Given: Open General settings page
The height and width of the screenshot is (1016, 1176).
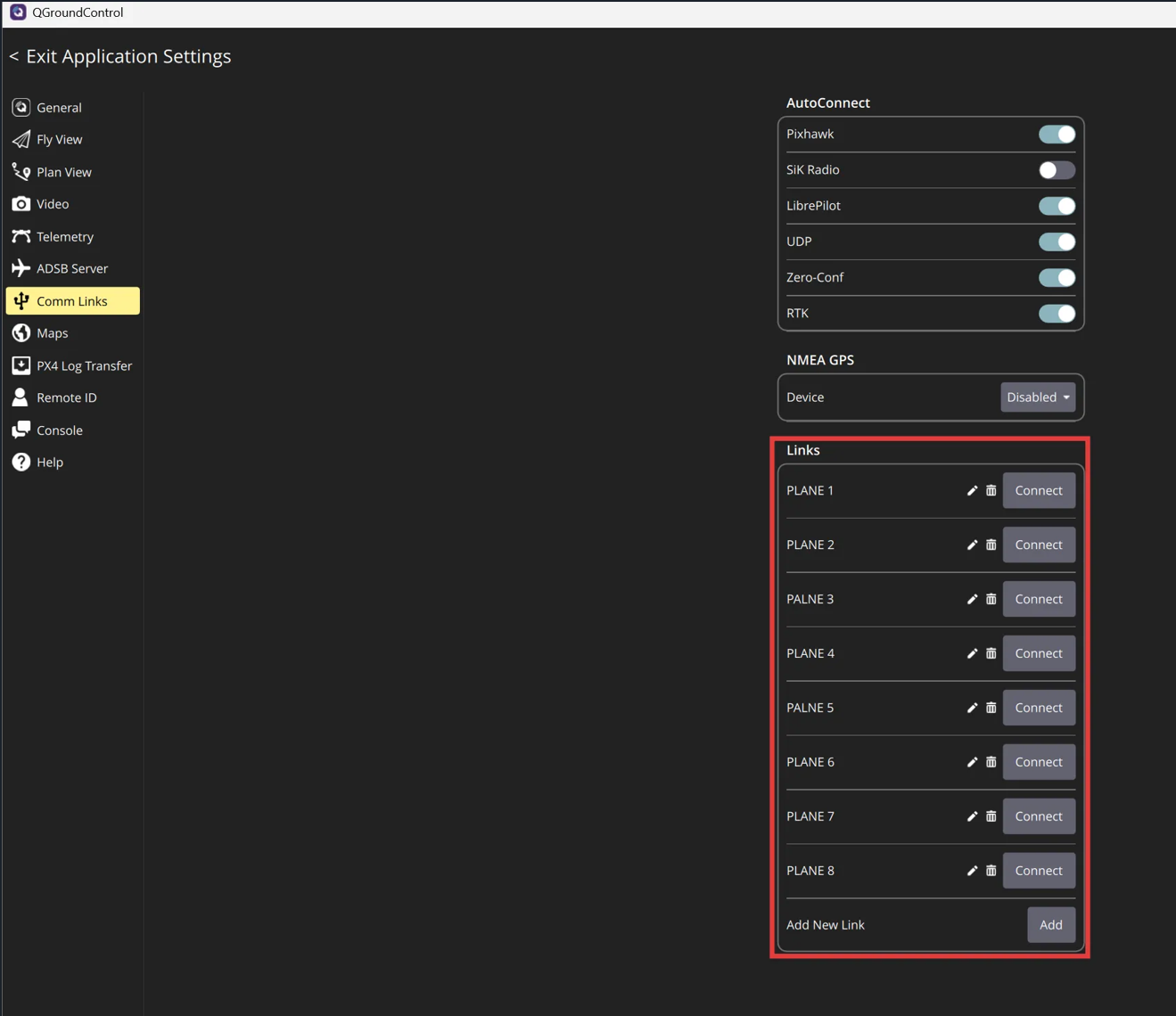Looking at the screenshot, I should tap(72, 108).
